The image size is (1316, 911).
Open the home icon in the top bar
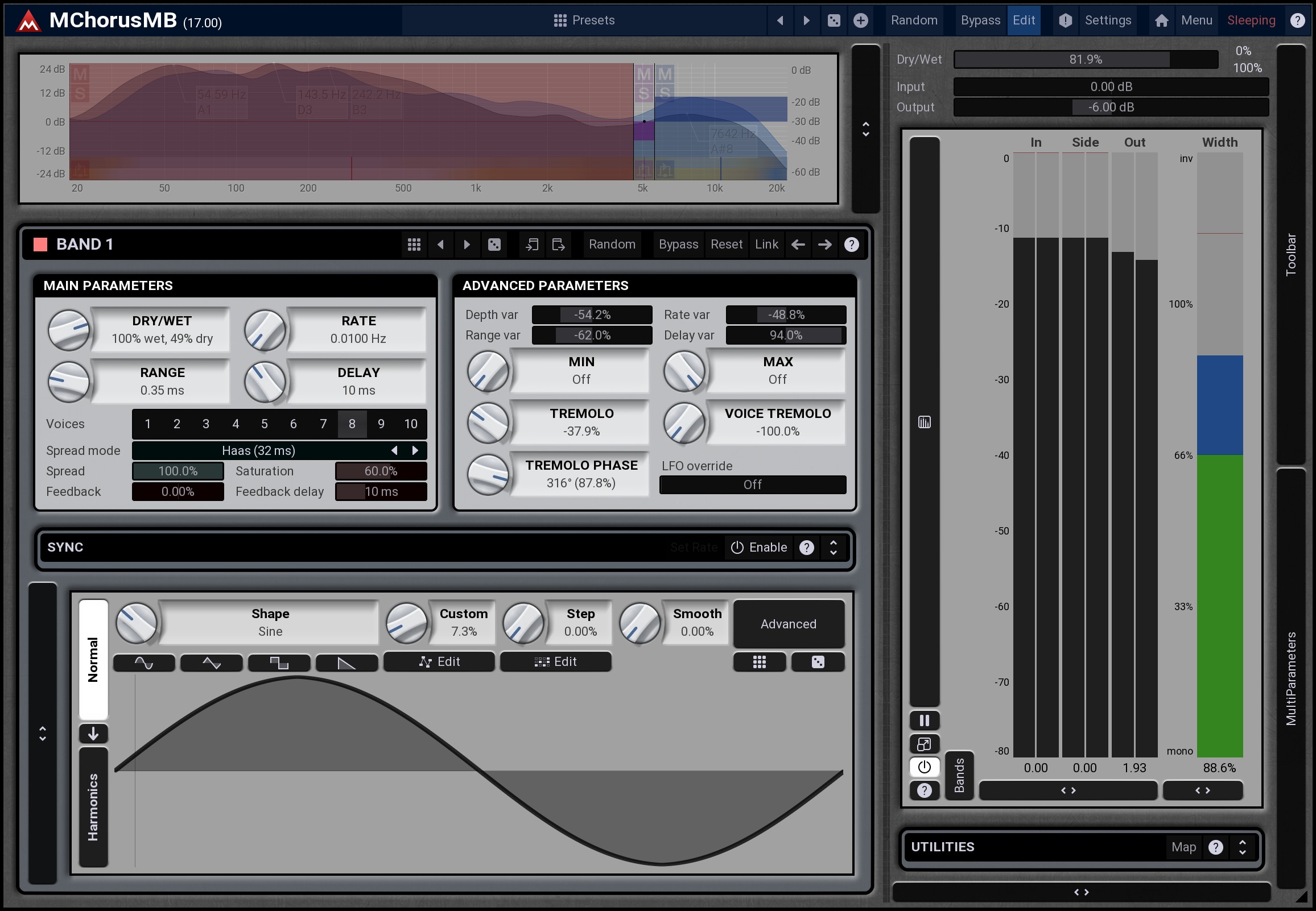[x=1161, y=20]
